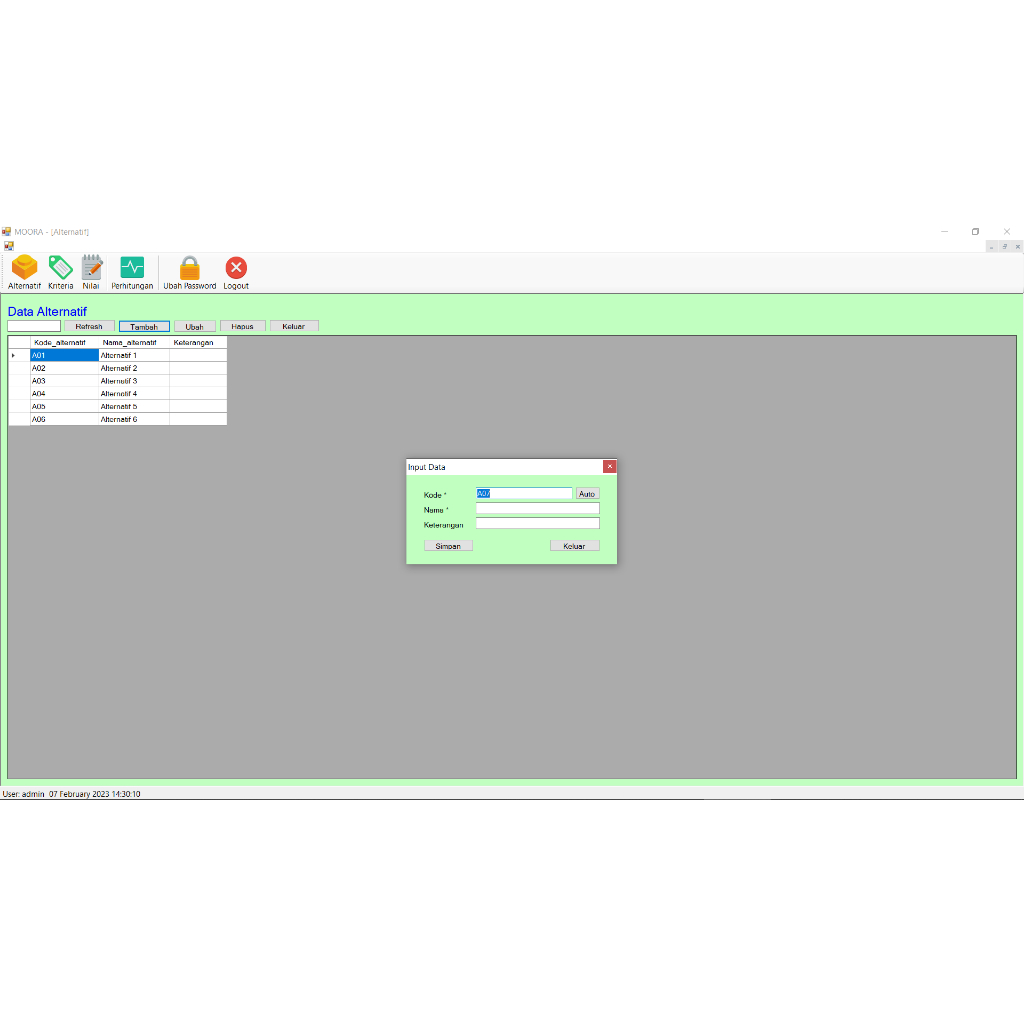Save the entry with the Simpan button
1024x1024 pixels.
pyautogui.click(x=447, y=545)
